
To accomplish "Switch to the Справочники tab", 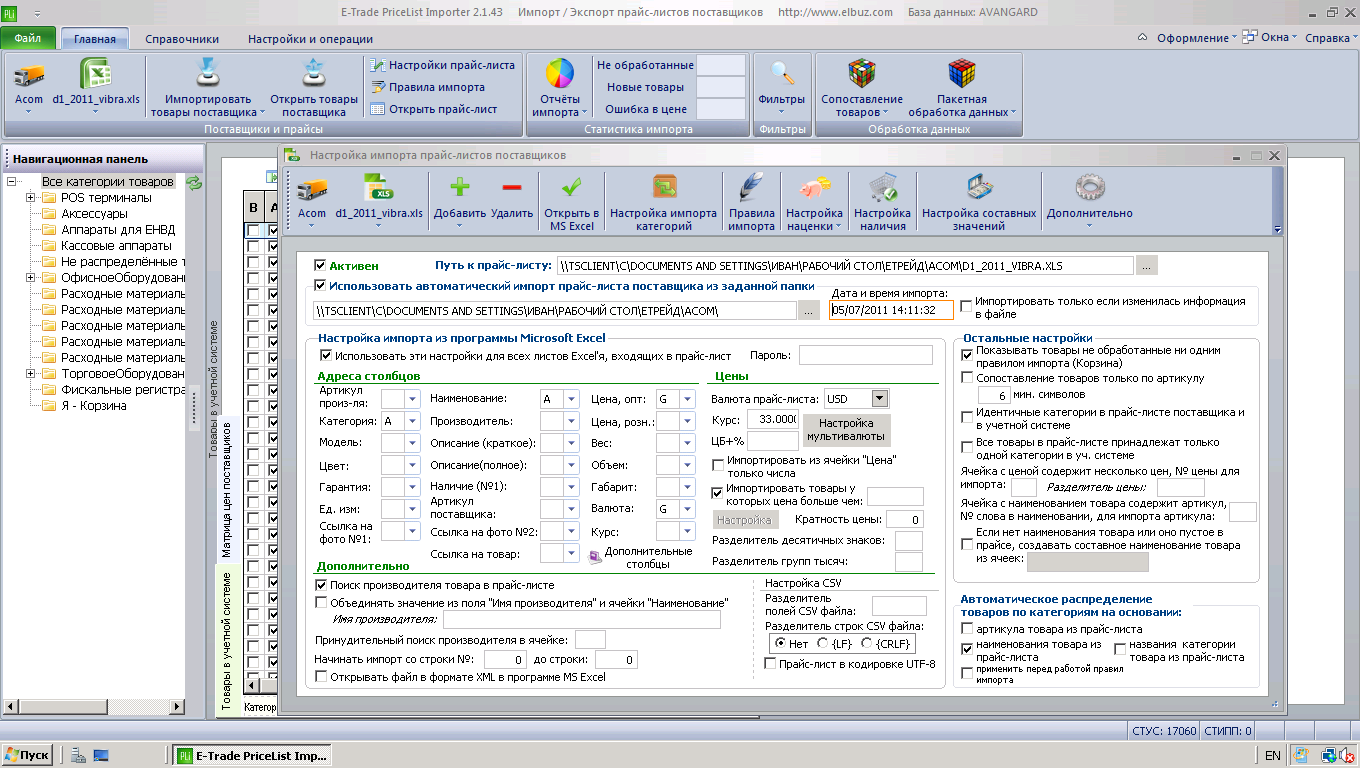I will click(182, 40).
